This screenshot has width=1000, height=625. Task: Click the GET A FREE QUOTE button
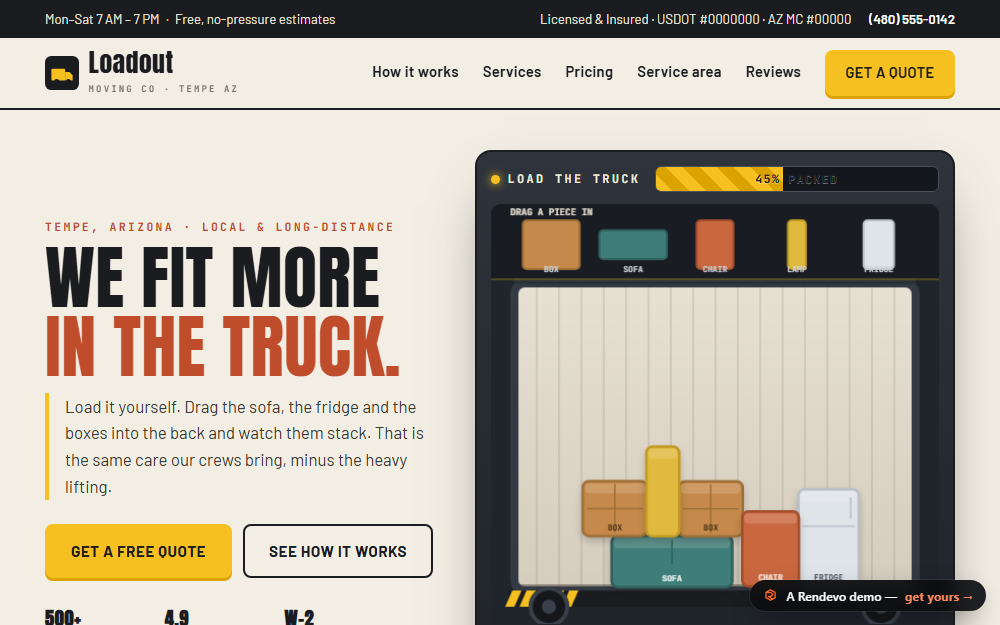click(x=138, y=552)
